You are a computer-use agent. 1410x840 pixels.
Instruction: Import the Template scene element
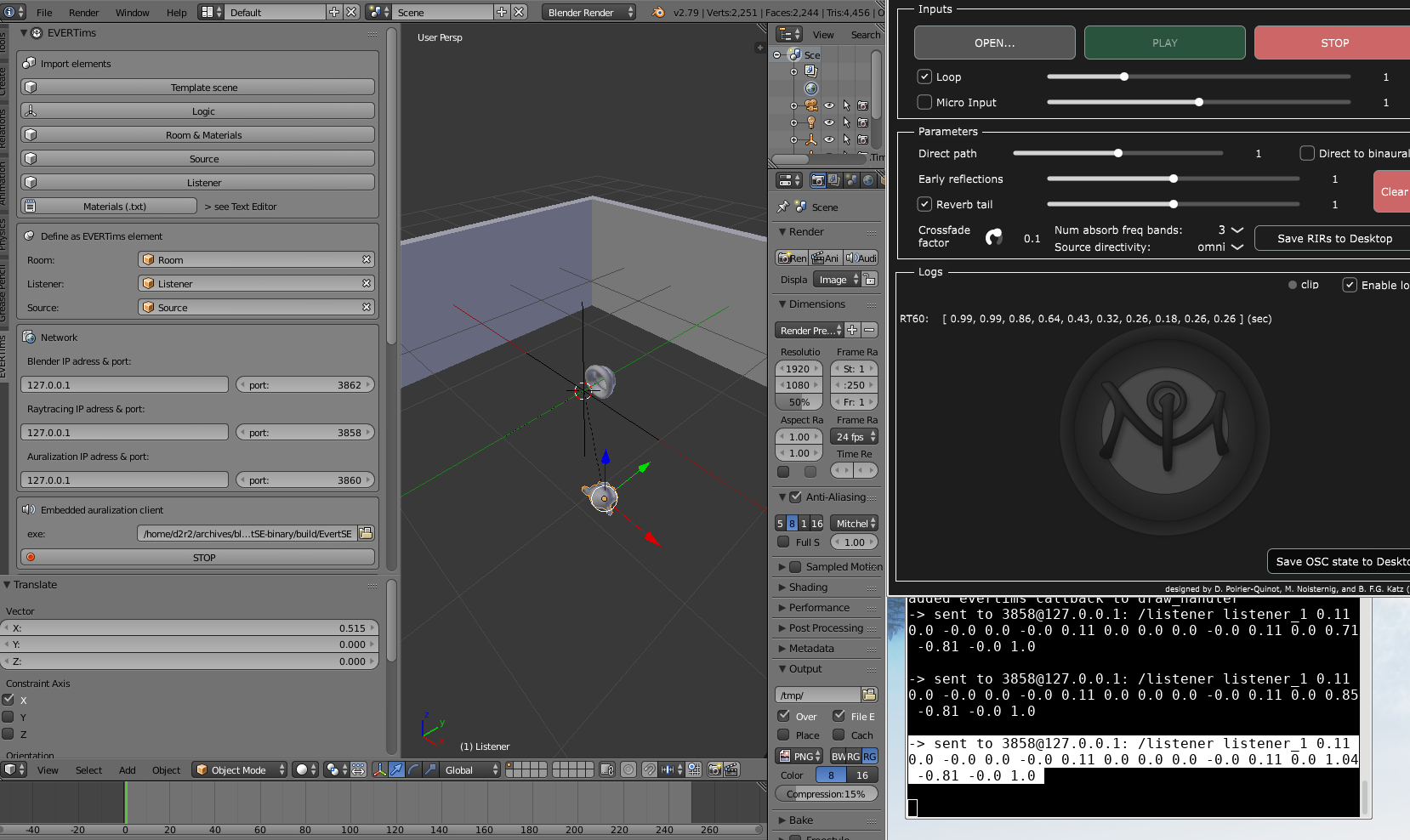197,87
